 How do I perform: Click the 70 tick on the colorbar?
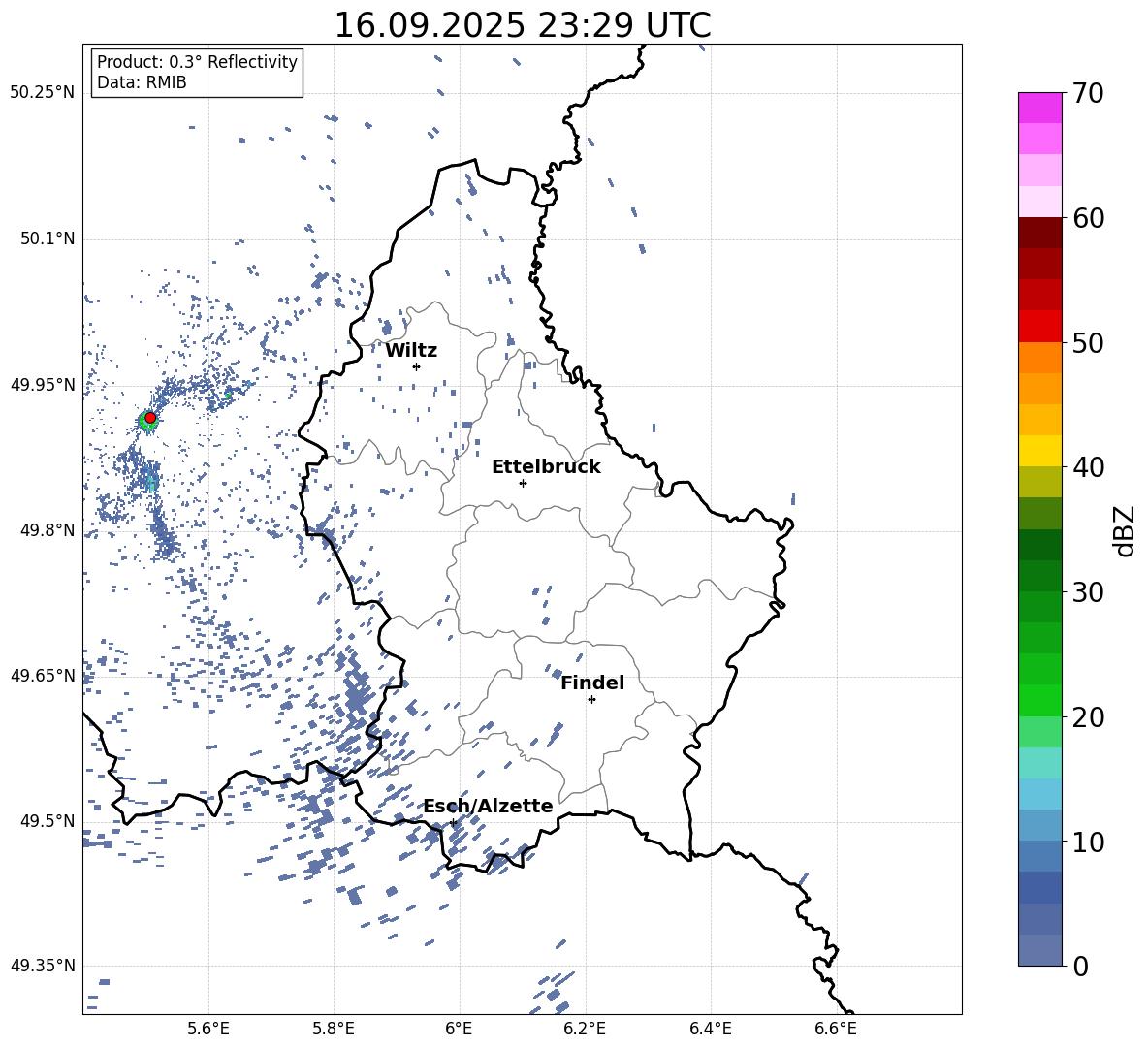tap(1088, 93)
